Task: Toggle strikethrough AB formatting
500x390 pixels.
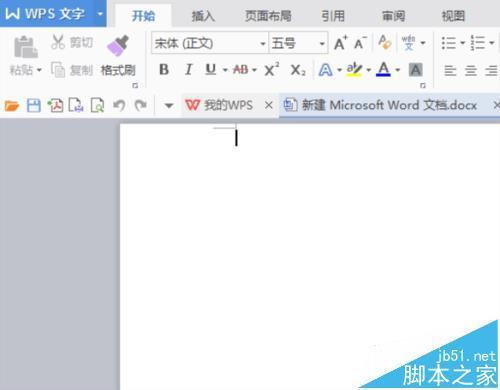Action: (241, 70)
